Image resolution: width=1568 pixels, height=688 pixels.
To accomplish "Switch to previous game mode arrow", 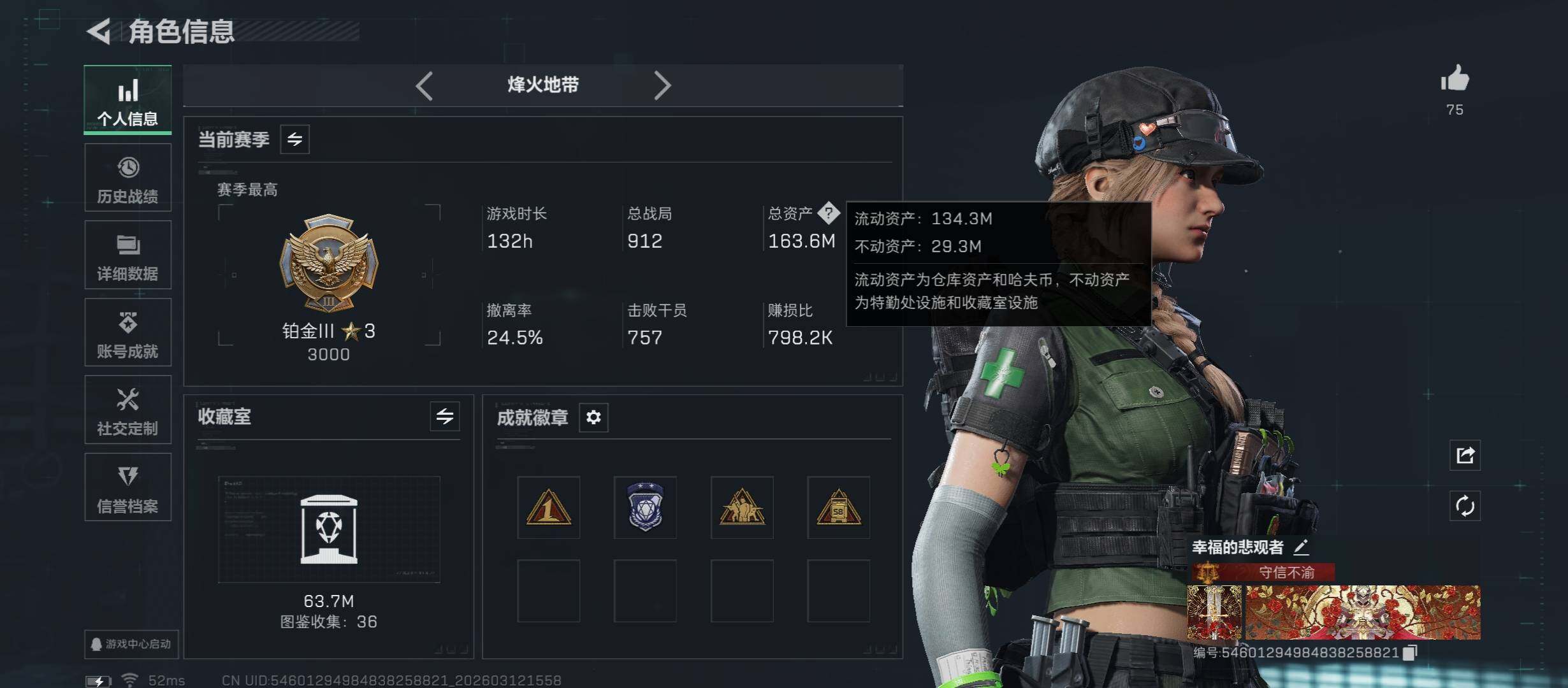I will [x=425, y=85].
